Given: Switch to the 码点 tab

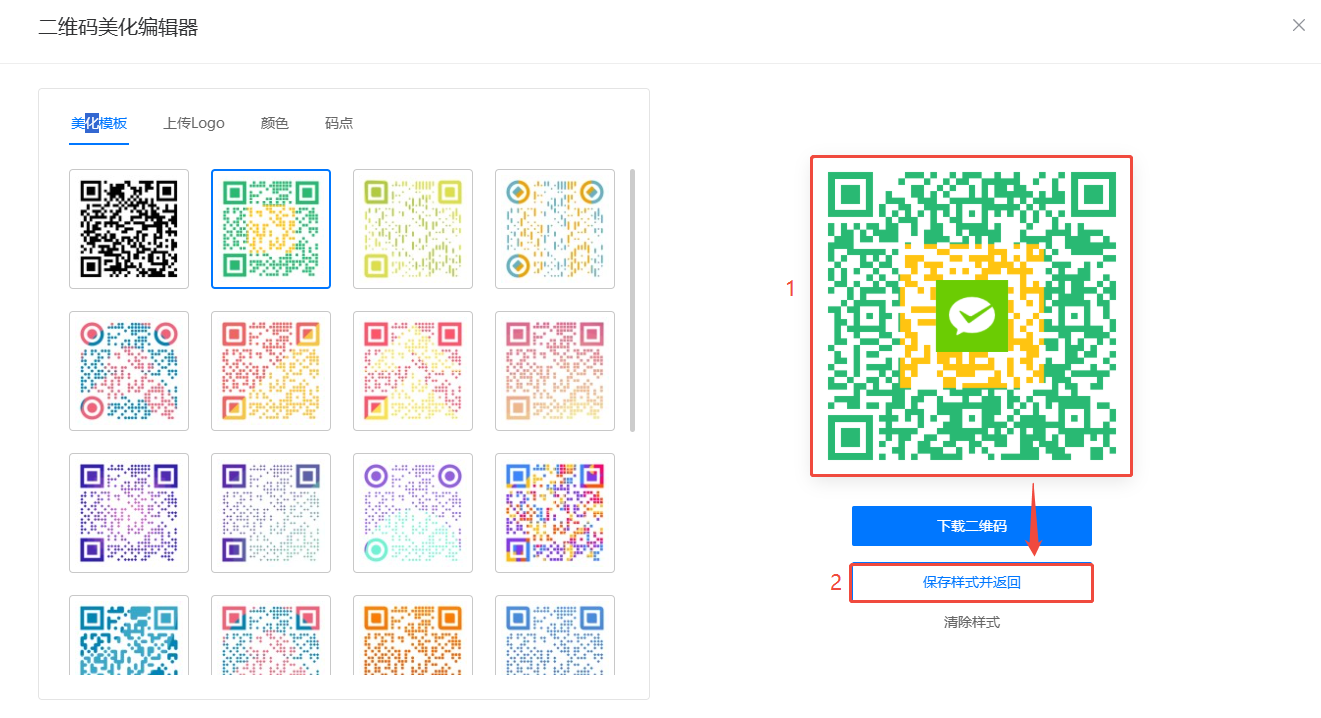Looking at the screenshot, I should pyautogui.click(x=339, y=124).
